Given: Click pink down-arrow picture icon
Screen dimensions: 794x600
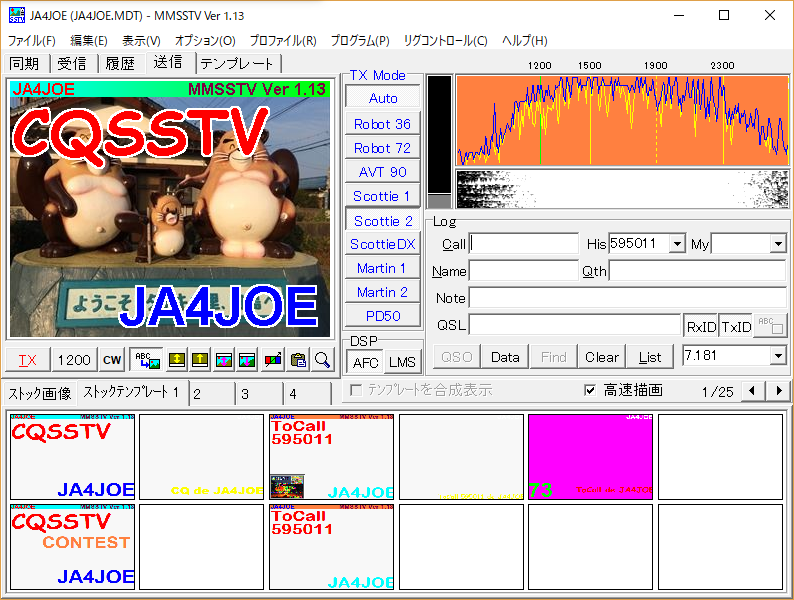Looking at the screenshot, I should [247, 360].
